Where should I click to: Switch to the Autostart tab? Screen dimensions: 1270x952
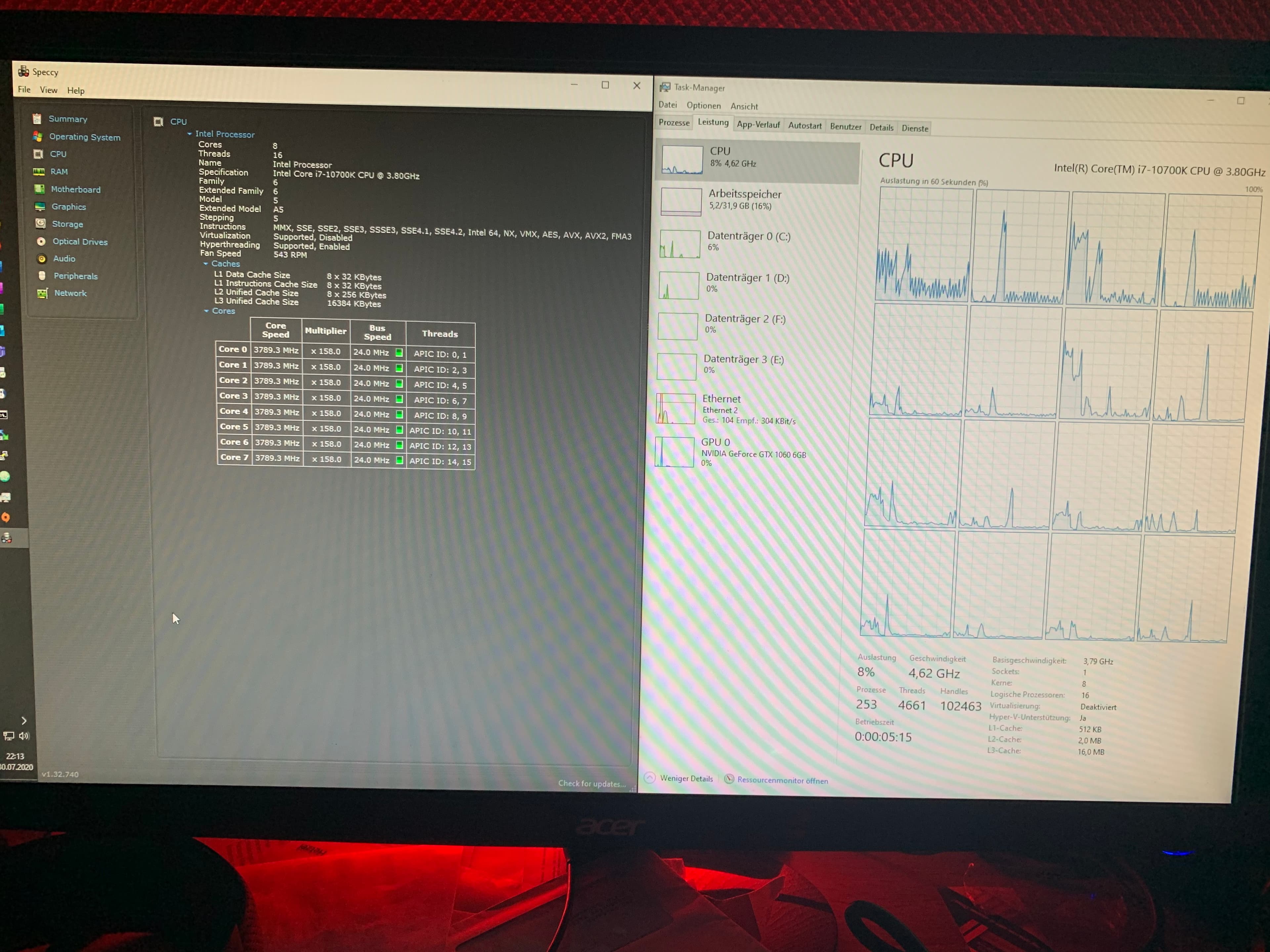pos(805,126)
